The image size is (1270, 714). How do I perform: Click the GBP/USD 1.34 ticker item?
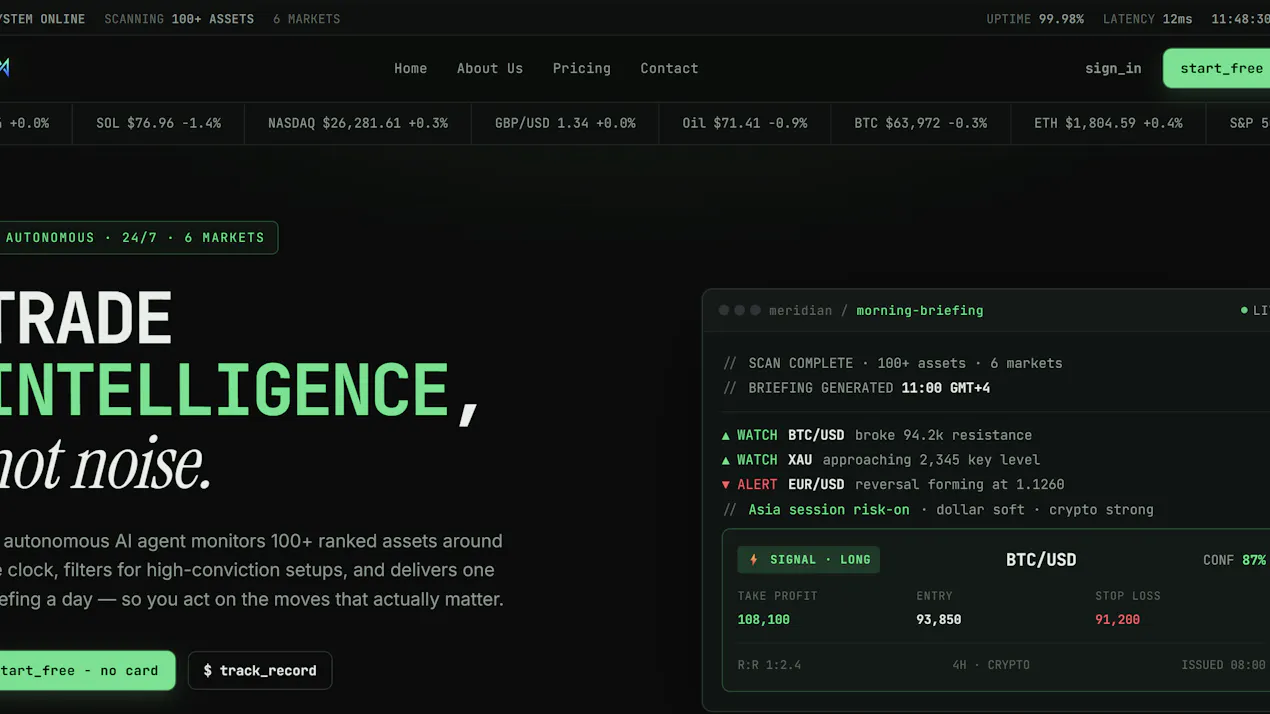click(x=565, y=123)
